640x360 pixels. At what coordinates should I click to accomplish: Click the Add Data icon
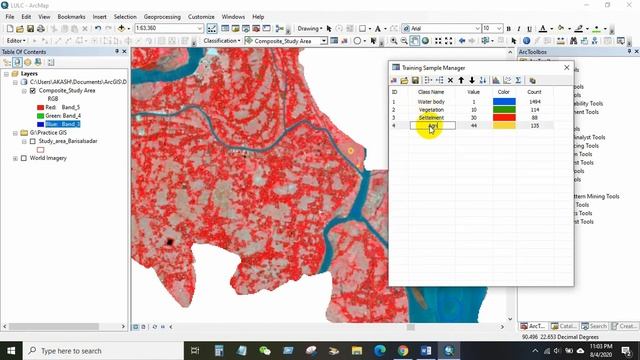point(121,29)
